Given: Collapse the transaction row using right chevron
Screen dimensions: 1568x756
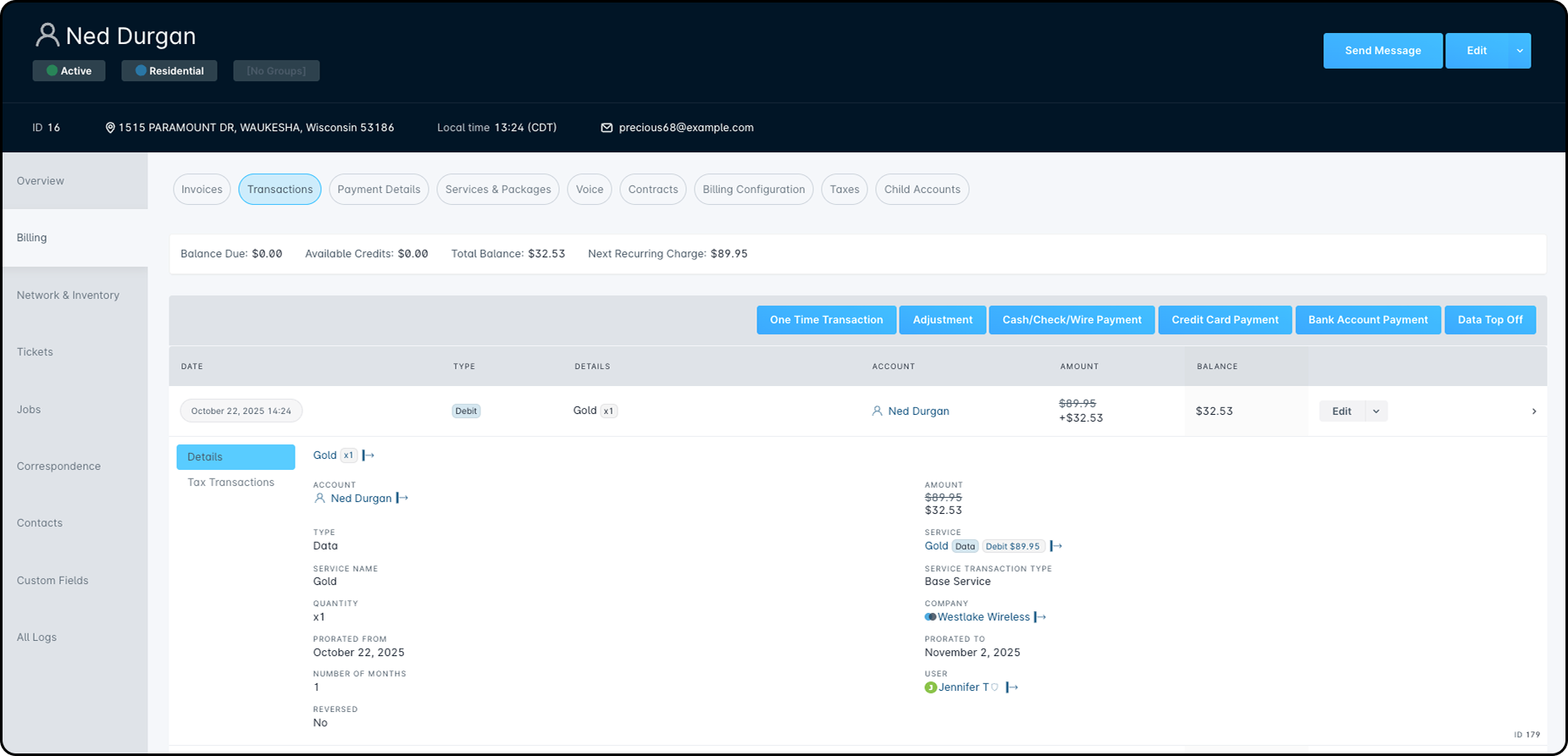Looking at the screenshot, I should [1533, 411].
